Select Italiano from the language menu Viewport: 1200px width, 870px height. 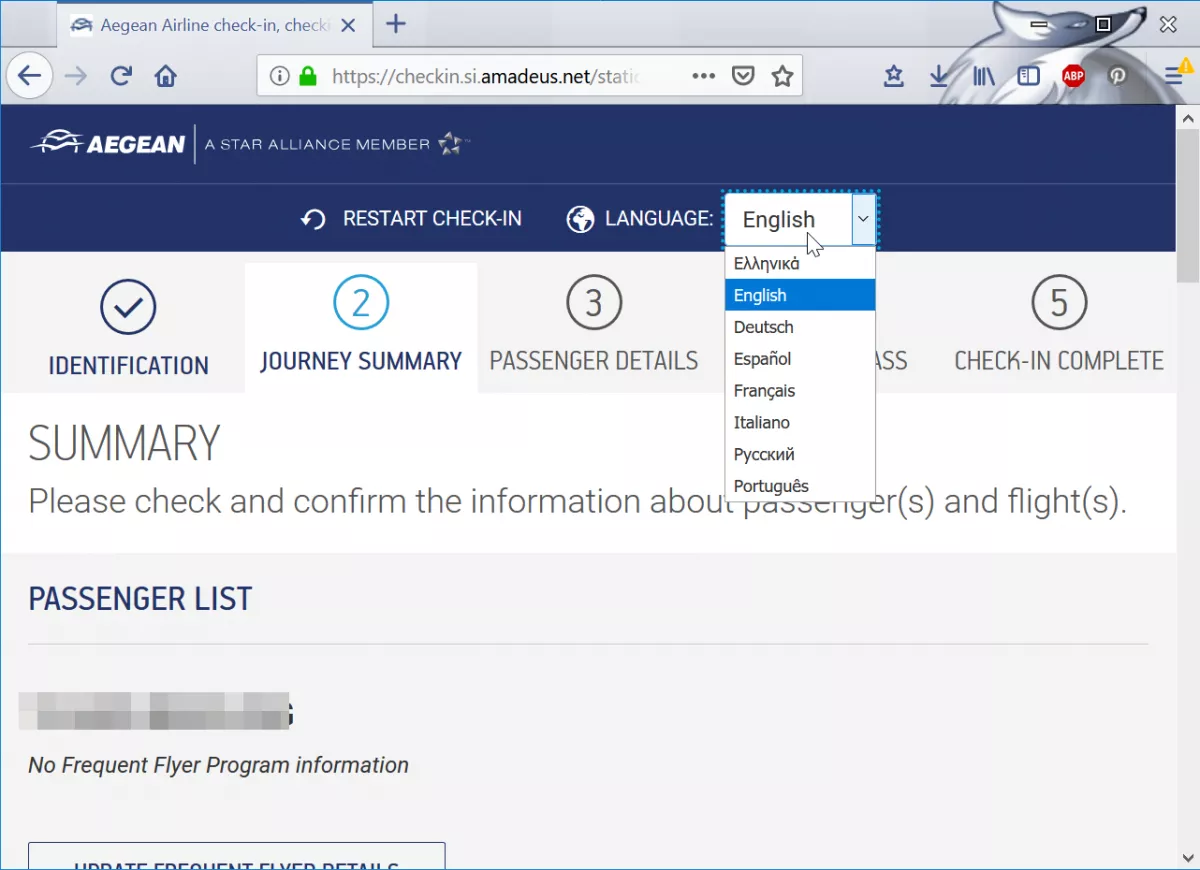coord(761,423)
